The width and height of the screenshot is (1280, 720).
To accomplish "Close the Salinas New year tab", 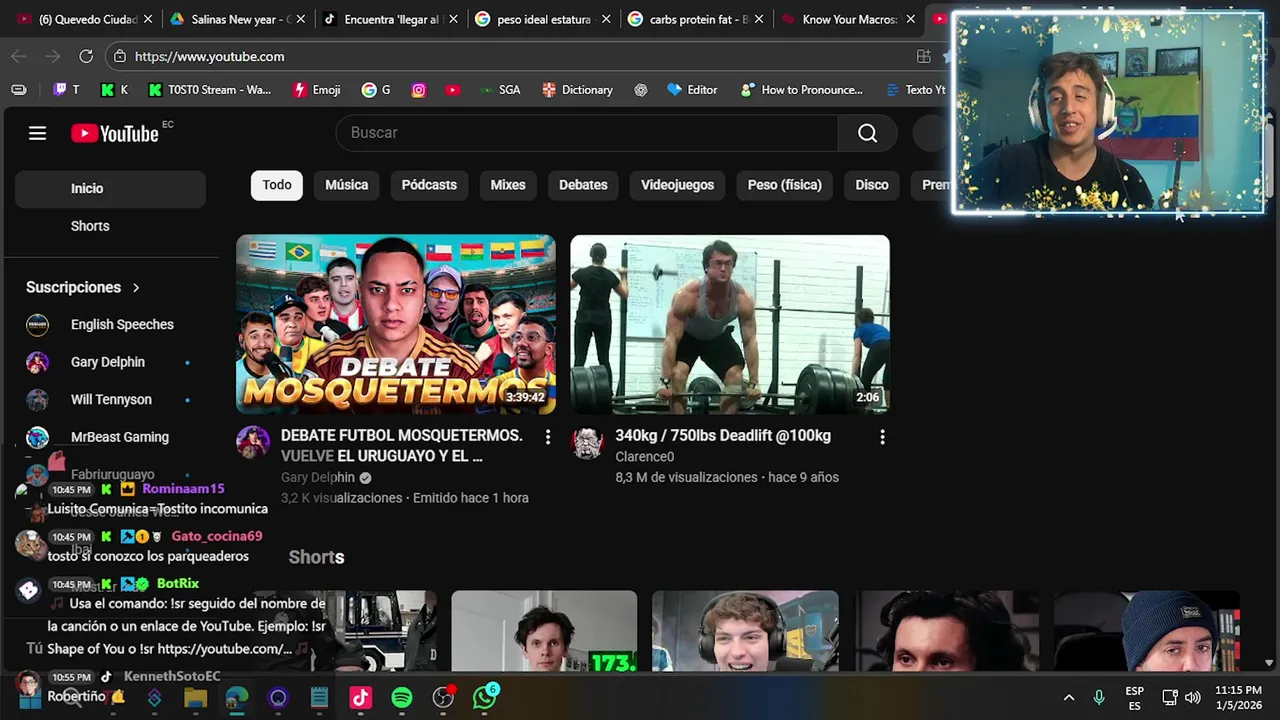I will click(301, 19).
